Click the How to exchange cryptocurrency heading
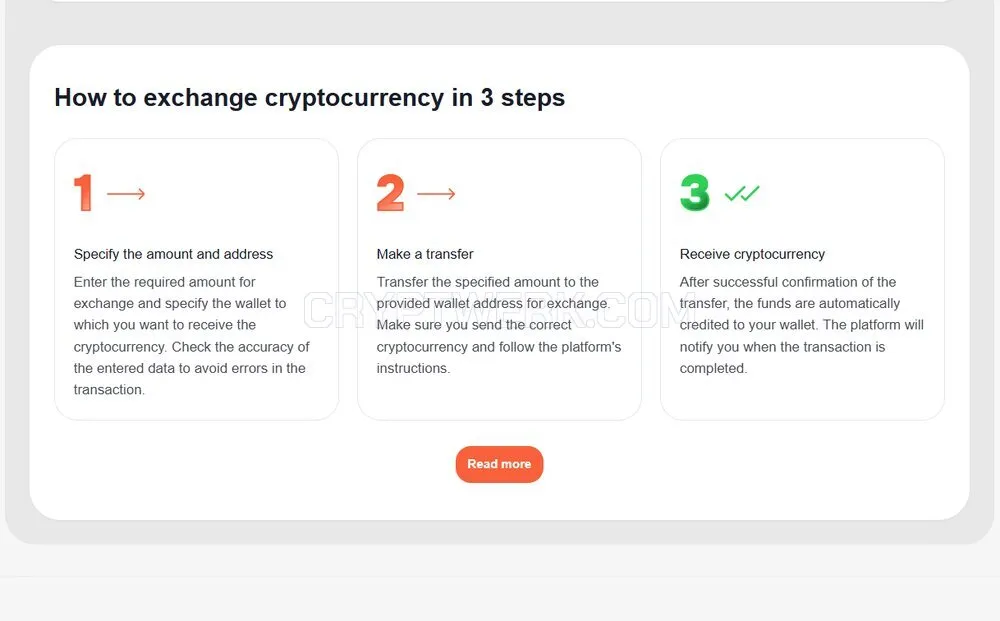The width and height of the screenshot is (1000, 621). (309, 98)
